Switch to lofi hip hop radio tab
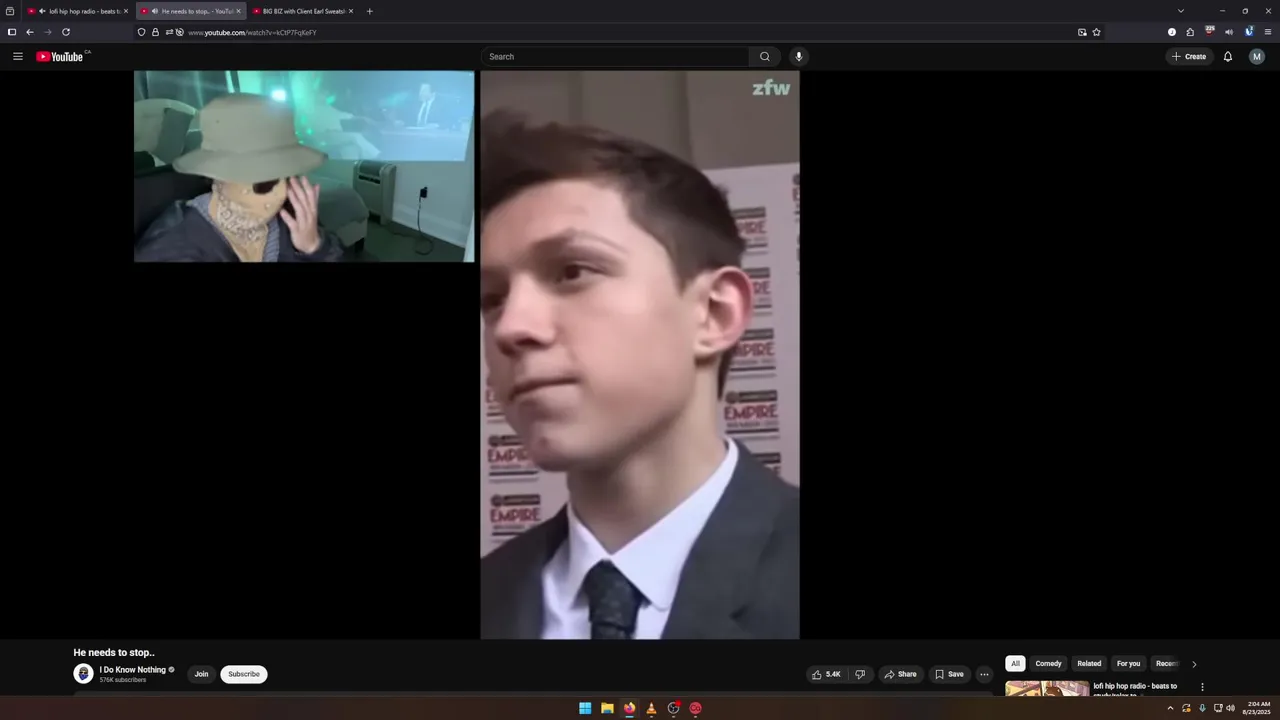 point(78,11)
